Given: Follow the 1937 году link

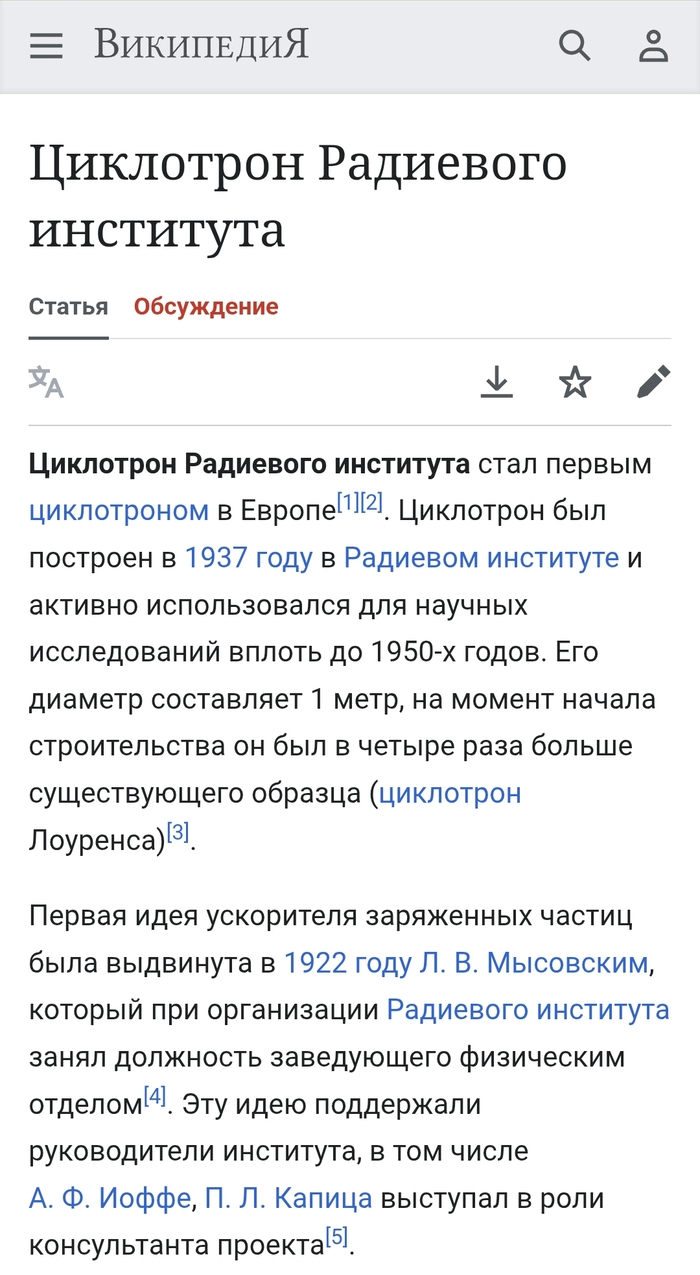Looking at the screenshot, I should [248, 558].
